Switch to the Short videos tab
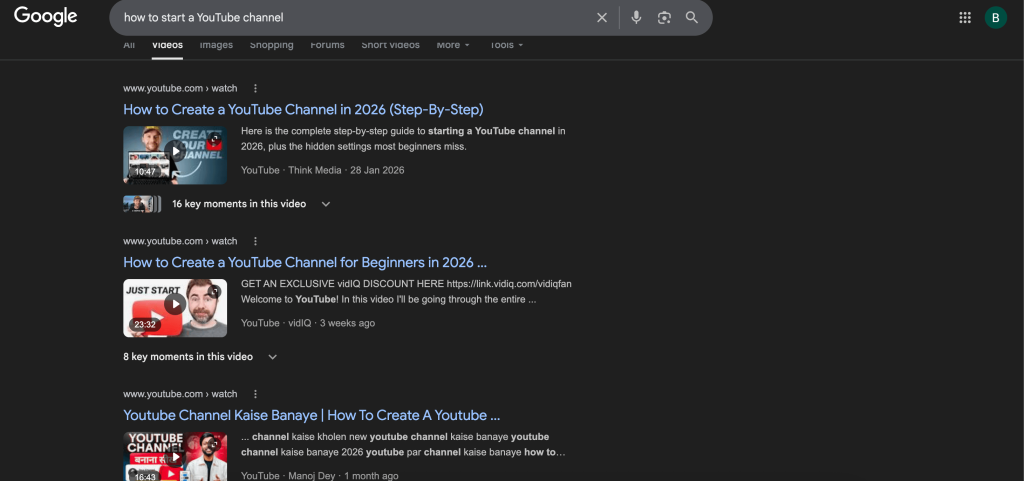The height and width of the screenshot is (481, 1024). (x=391, y=45)
